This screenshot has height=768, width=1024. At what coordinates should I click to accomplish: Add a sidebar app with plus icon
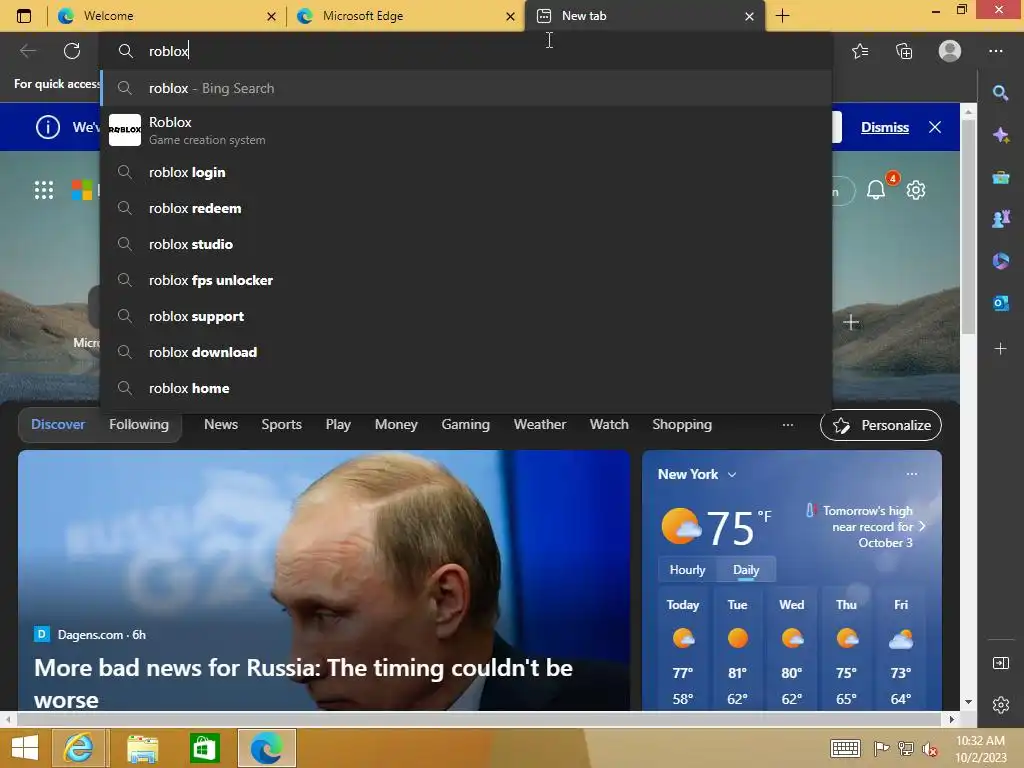[x=1000, y=349]
